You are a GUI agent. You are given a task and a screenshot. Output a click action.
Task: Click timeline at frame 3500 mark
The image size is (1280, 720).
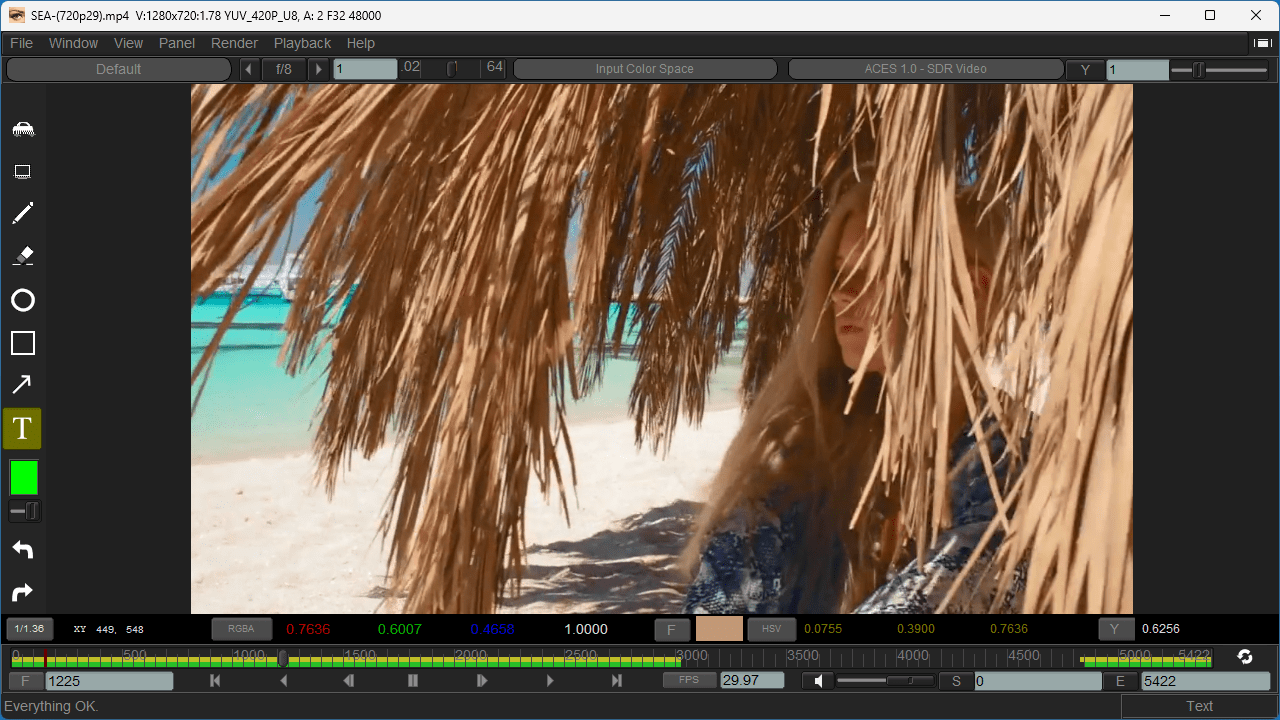pyautogui.click(x=787, y=658)
